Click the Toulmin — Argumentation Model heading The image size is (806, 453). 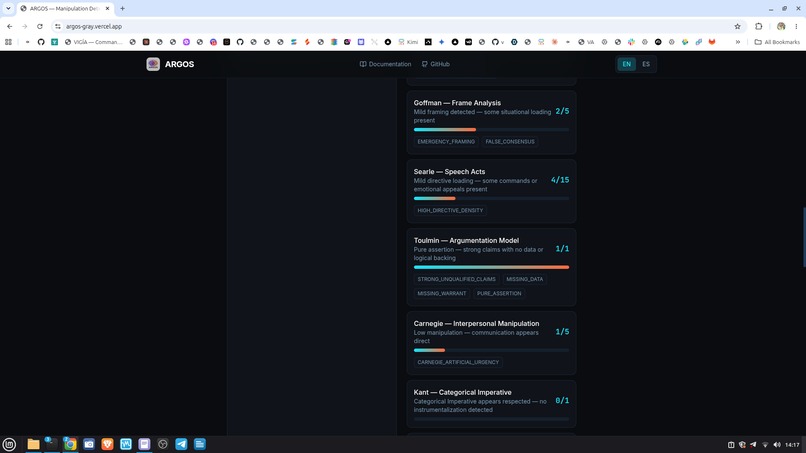466,241
